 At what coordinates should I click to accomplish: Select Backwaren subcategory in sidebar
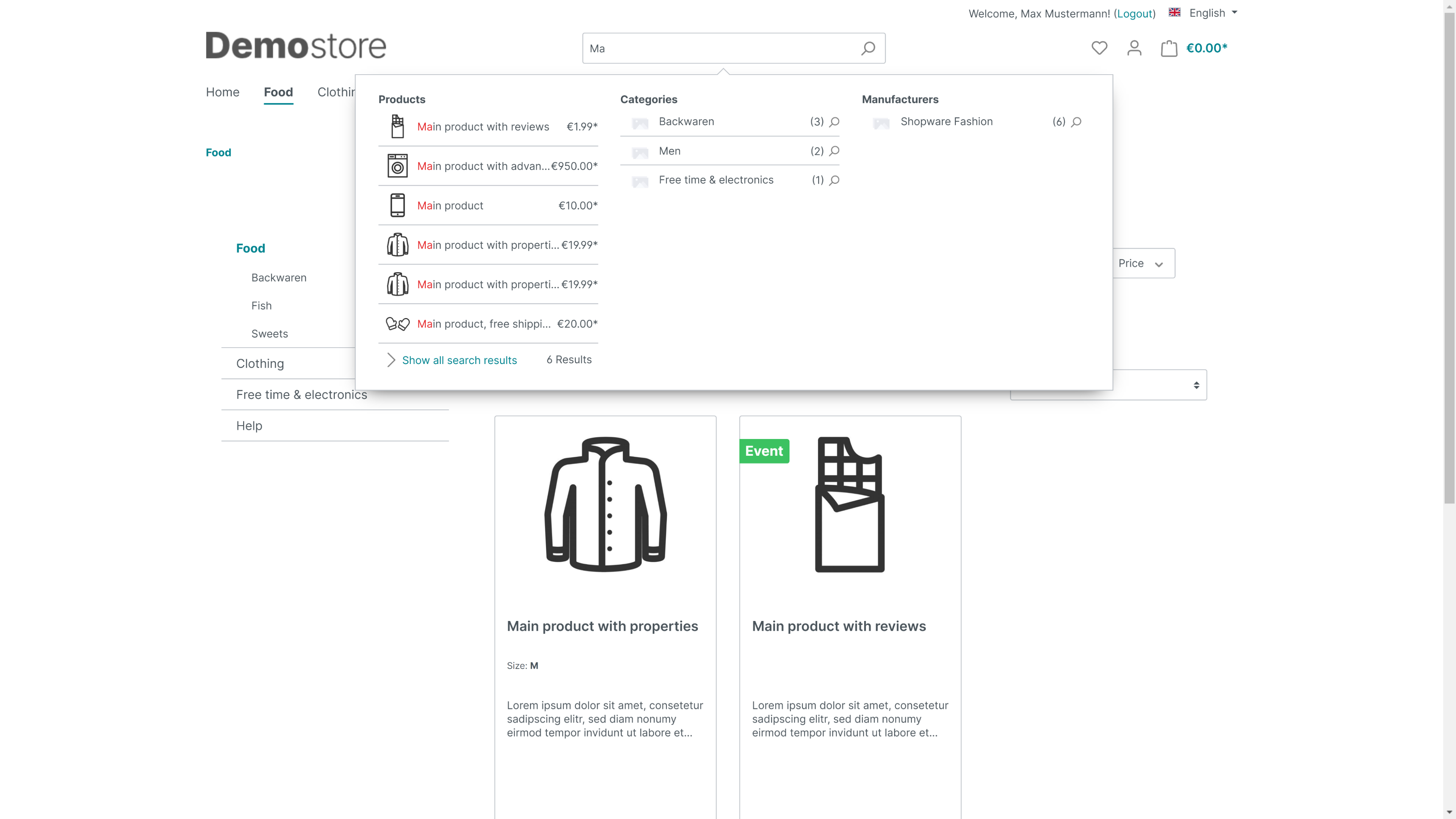[279, 277]
